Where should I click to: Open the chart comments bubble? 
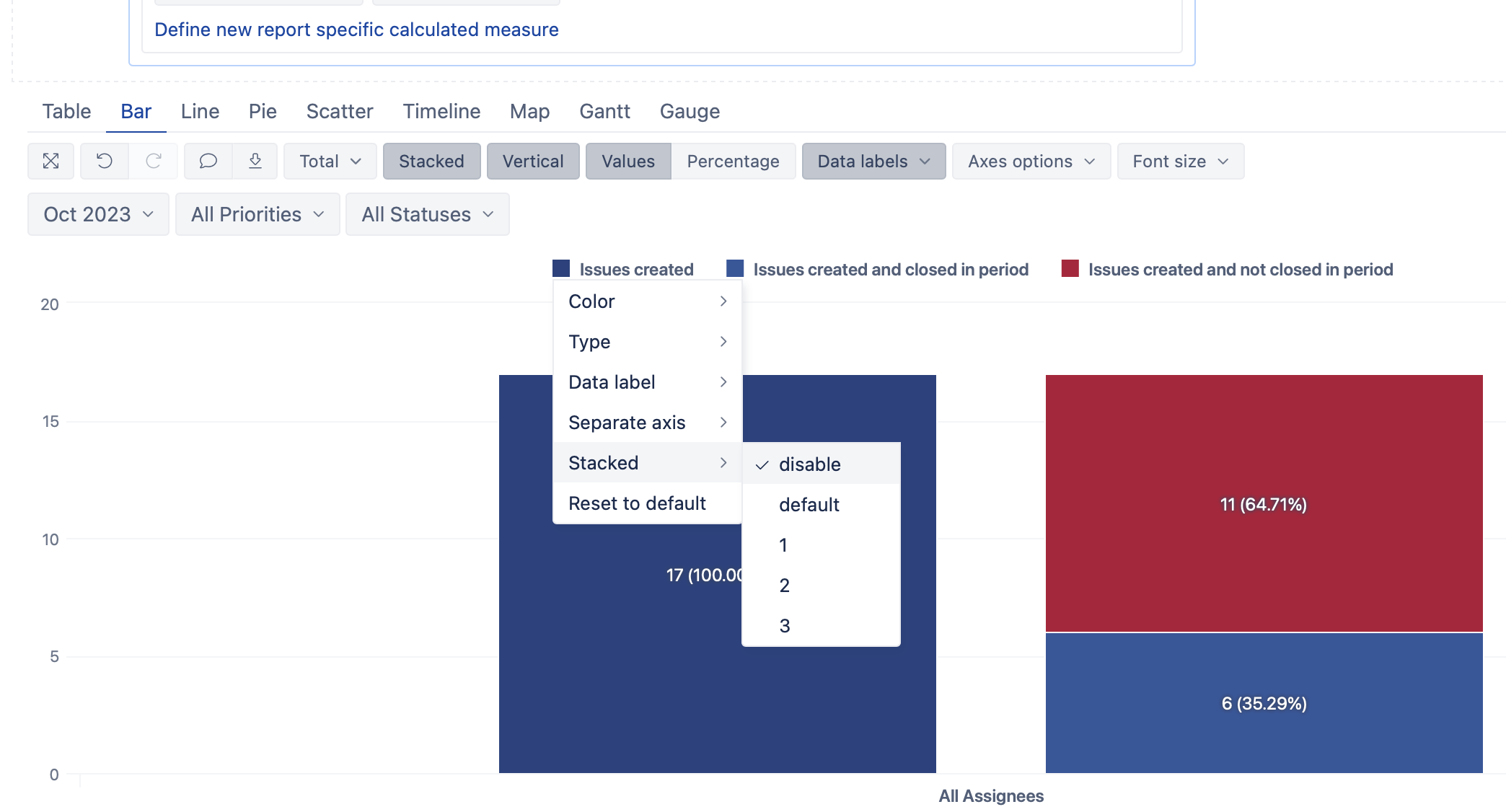[x=208, y=161]
